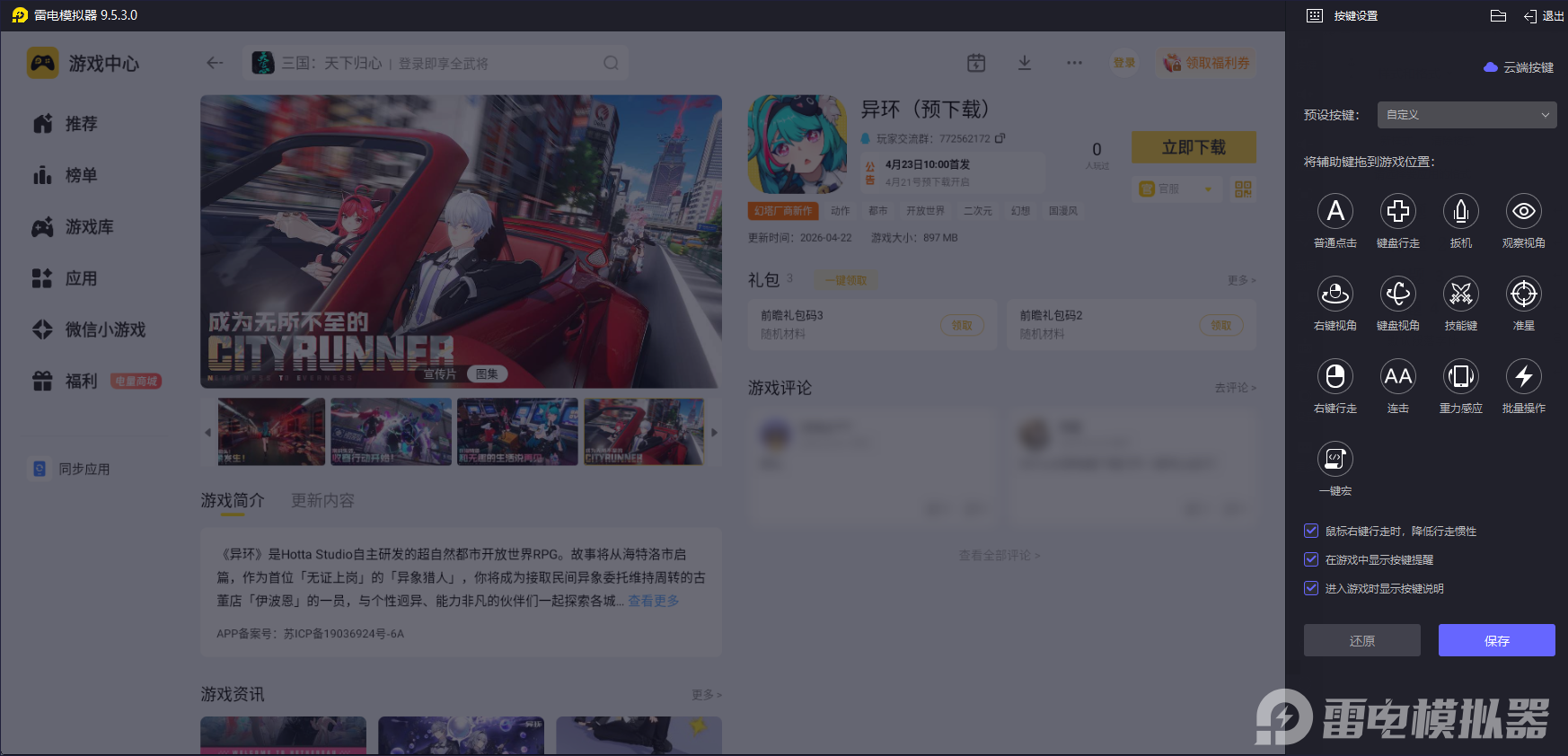
Task: Toggle 在游戏中显示按键提醒 checkbox
Action: pyautogui.click(x=1311, y=559)
